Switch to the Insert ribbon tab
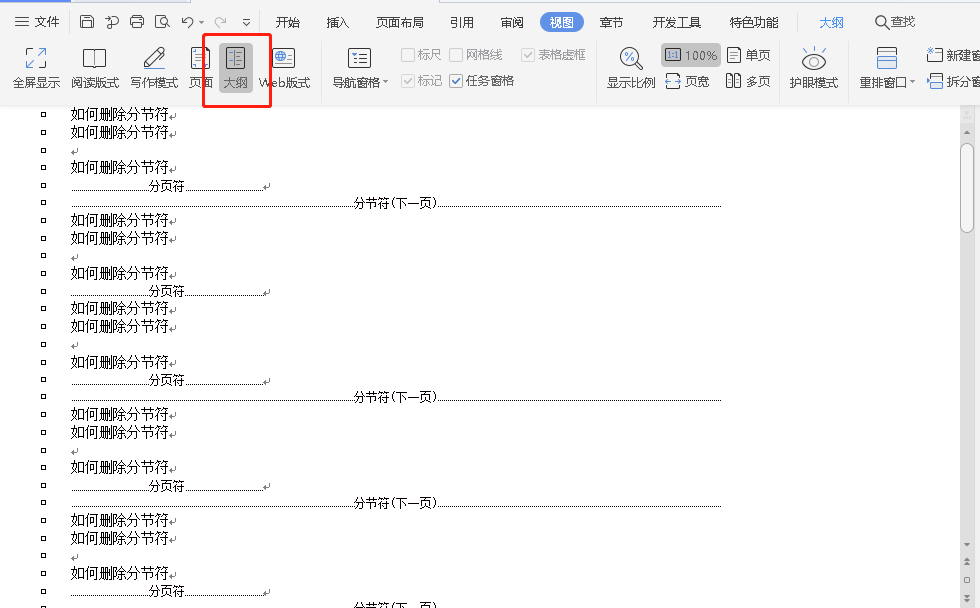The height and width of the screenshot is (608, 980). click(337, 21)
